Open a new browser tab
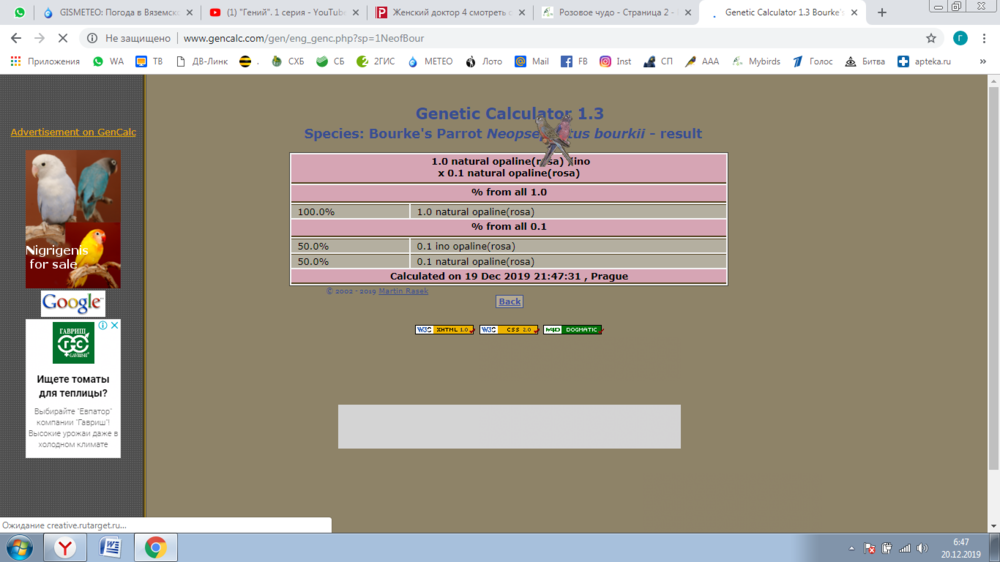 (x=881, y=13)
